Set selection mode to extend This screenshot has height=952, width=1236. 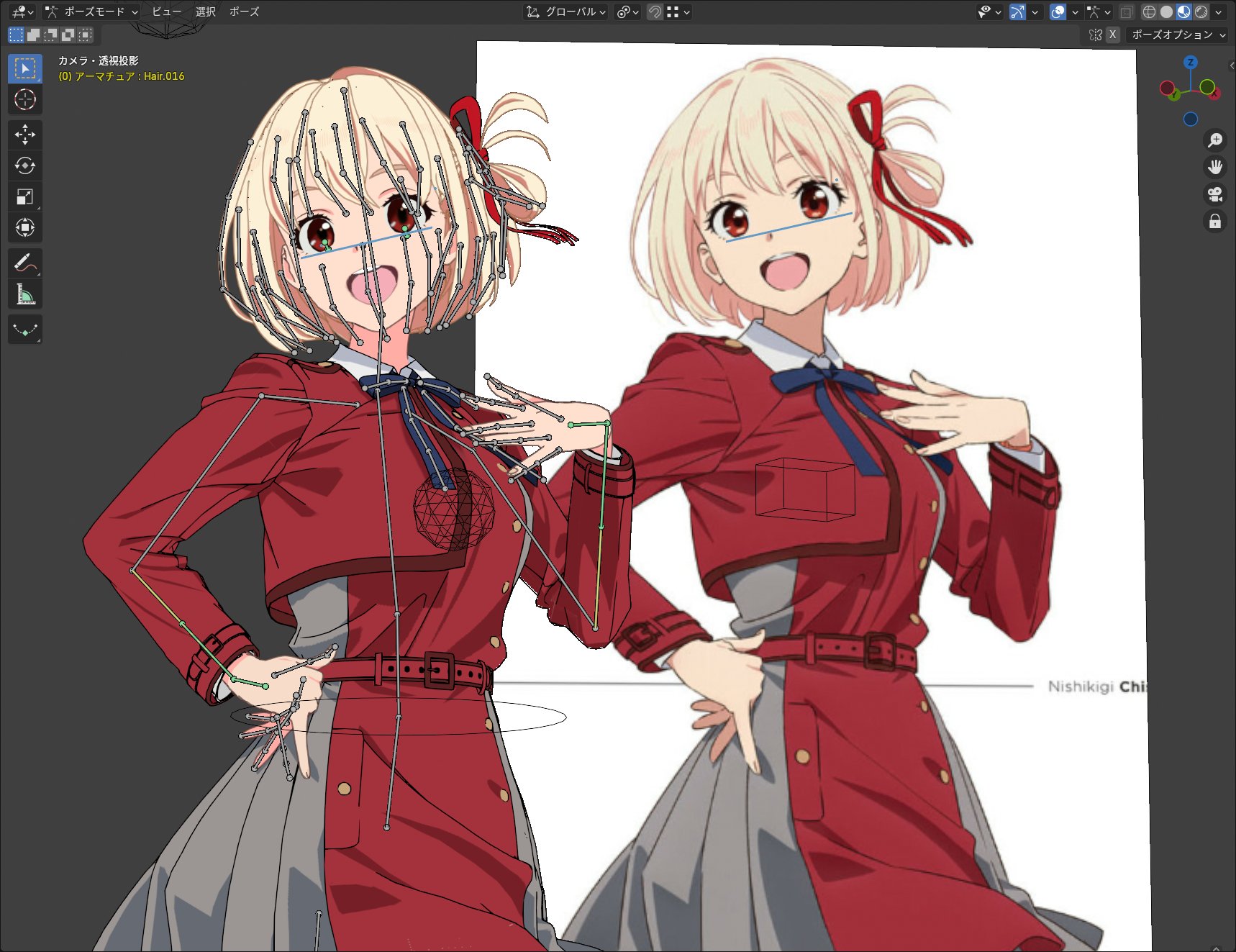coord(33,35)
